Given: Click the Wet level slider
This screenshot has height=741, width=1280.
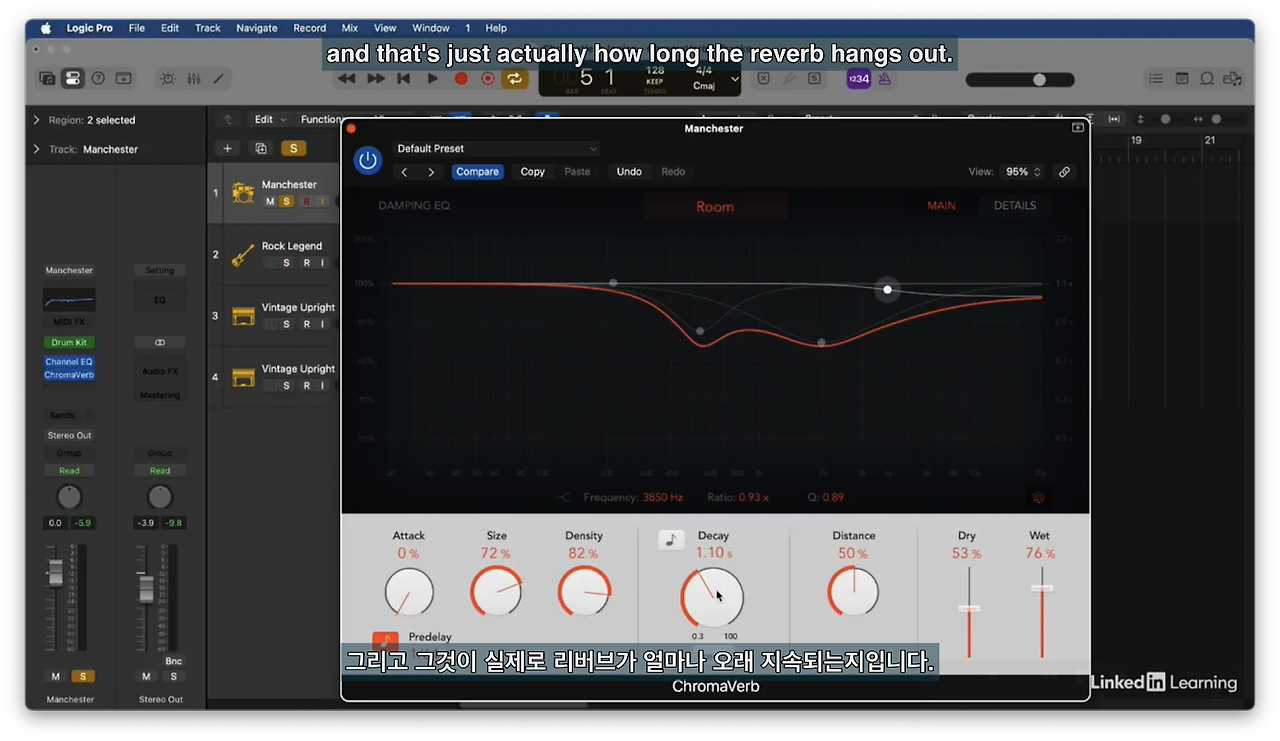Looking at the screenshot, I should coord(1042,588).
